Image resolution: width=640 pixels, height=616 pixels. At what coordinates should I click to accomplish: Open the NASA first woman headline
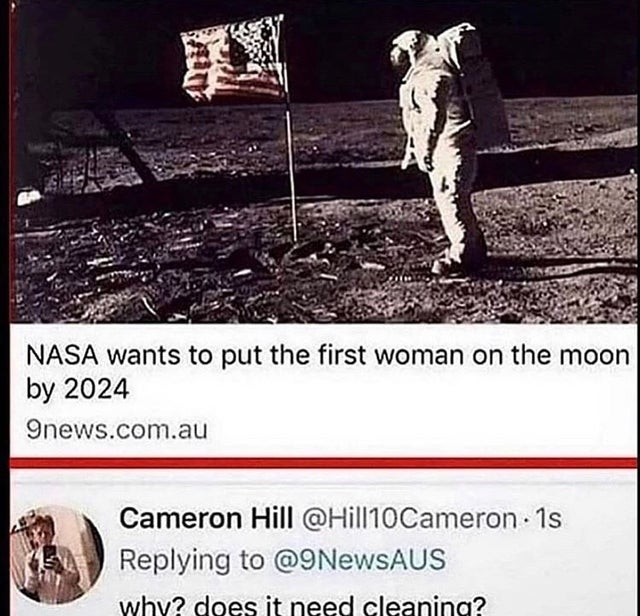[x=328, y=371]
